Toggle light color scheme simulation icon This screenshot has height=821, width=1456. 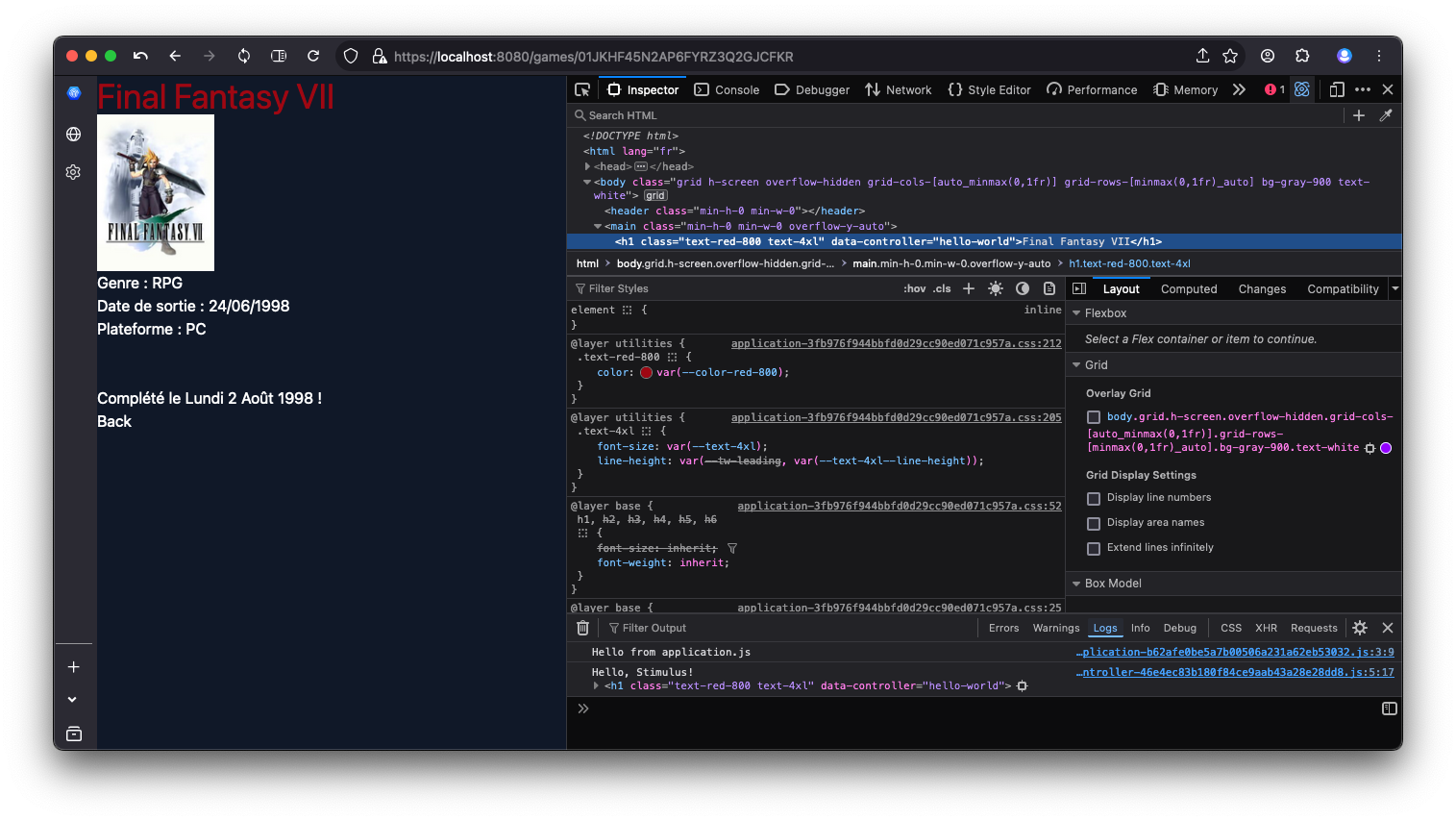coord(996,288)
